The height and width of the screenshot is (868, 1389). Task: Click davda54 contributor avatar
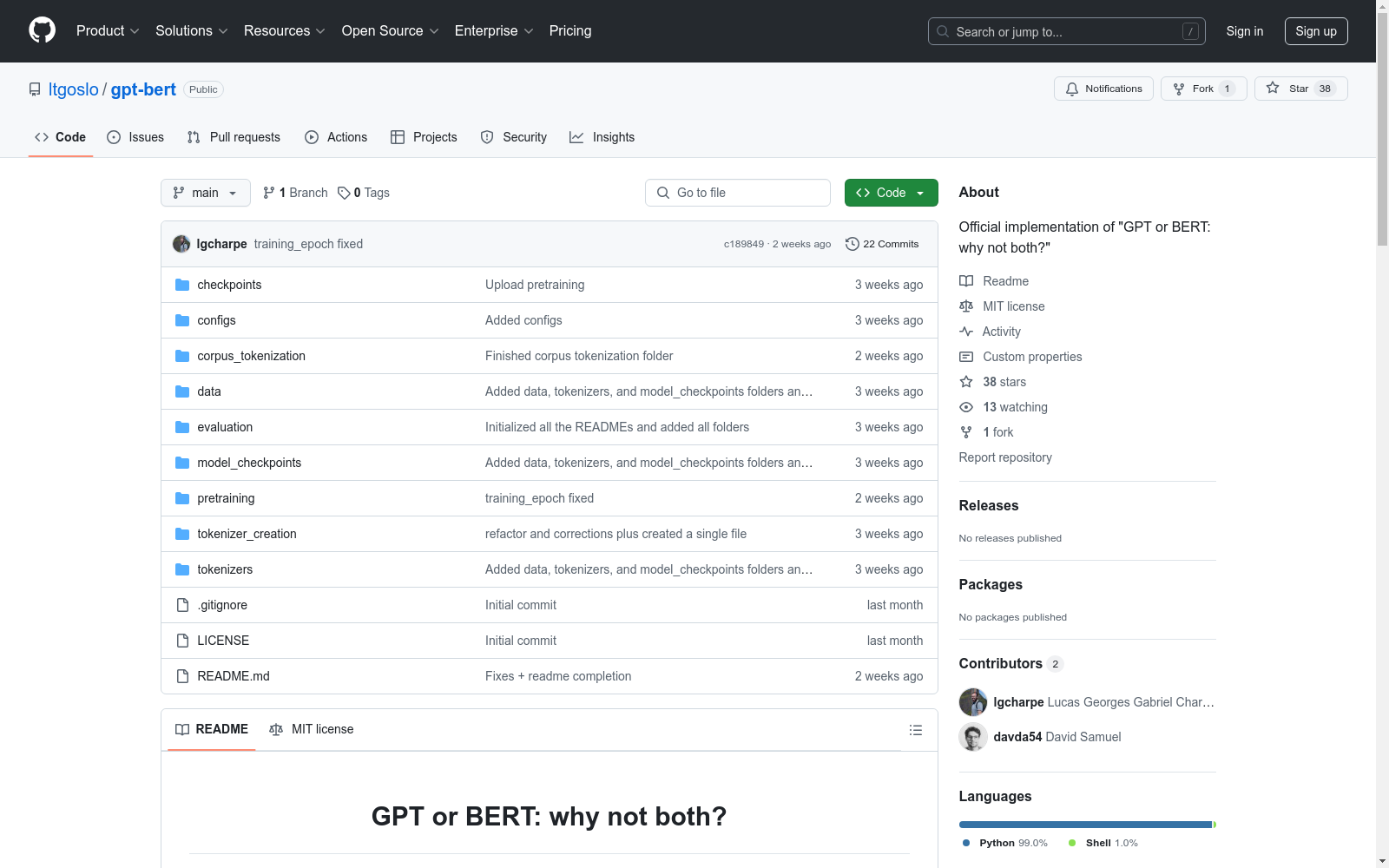point(973,737)
